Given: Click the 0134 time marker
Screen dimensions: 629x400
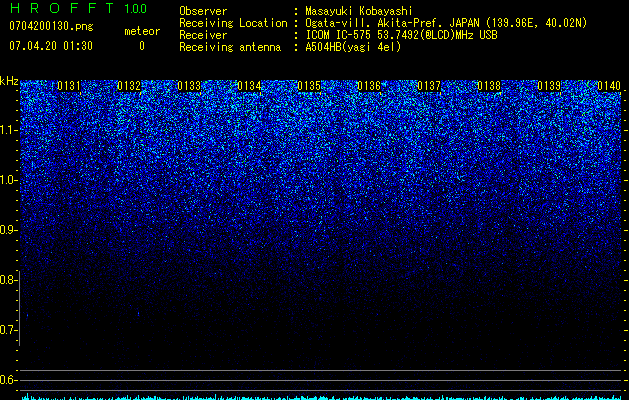Looking at the screenshot, I should pyautogui.click(x=249, y=86).
